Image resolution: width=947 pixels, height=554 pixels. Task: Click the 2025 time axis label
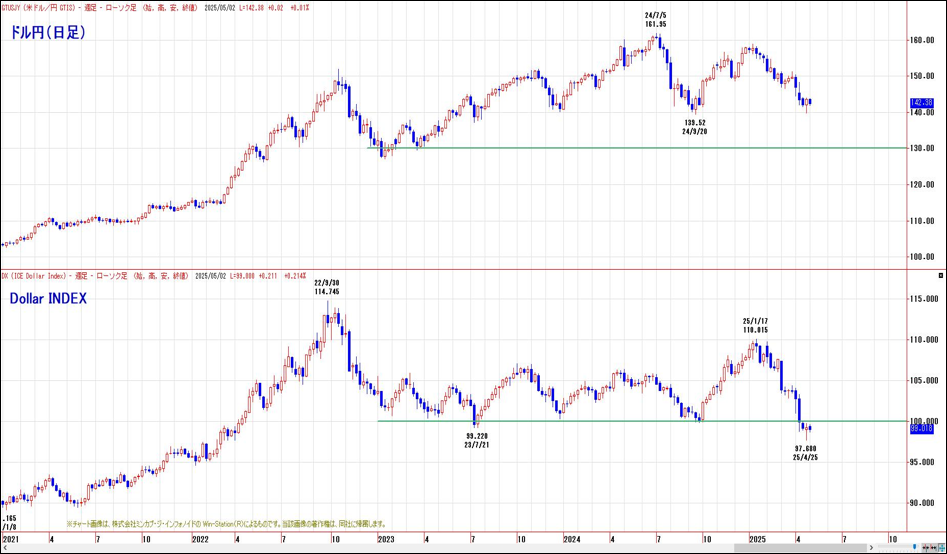click(x=757, y=538)
